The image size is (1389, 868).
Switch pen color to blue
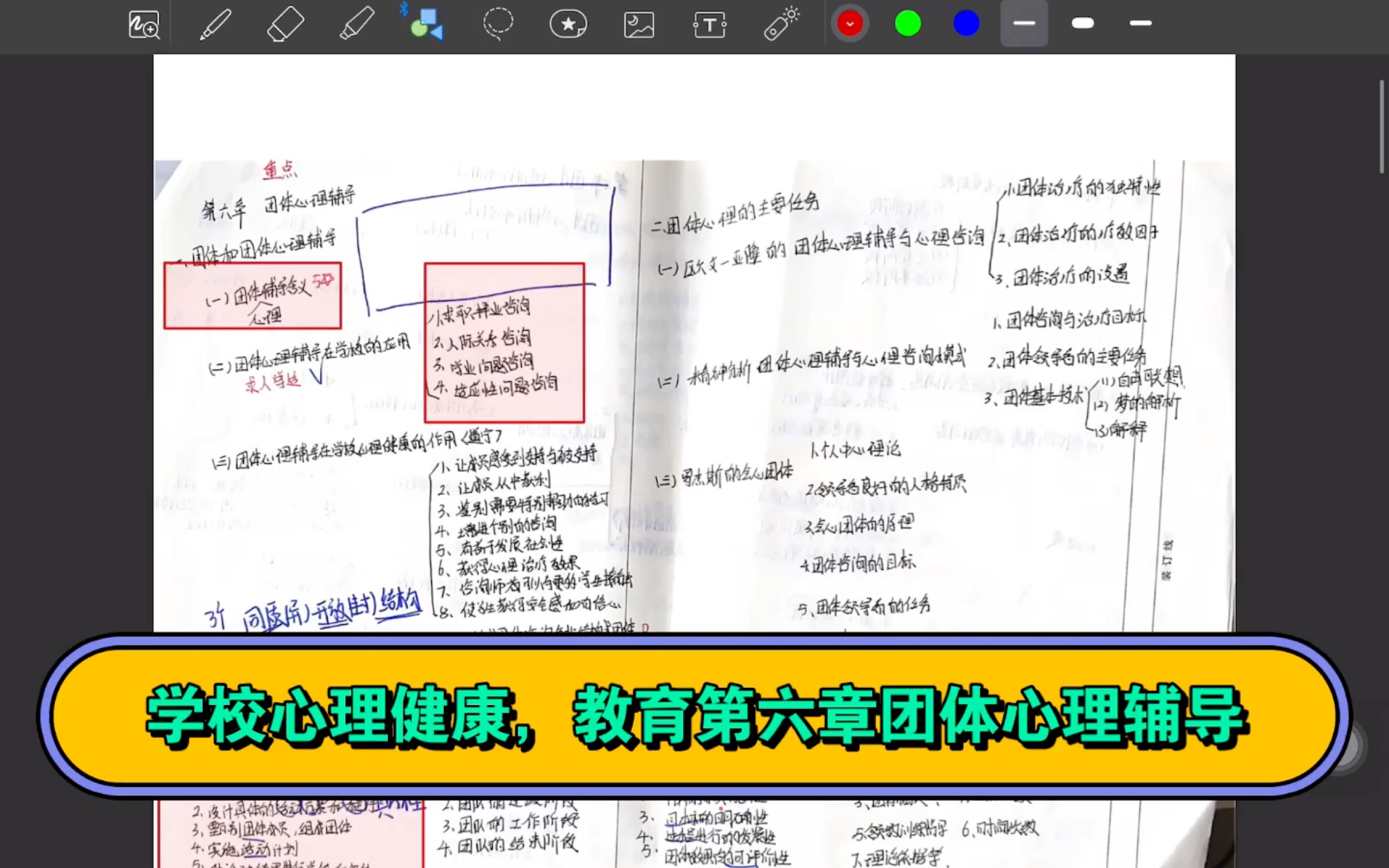965,23
